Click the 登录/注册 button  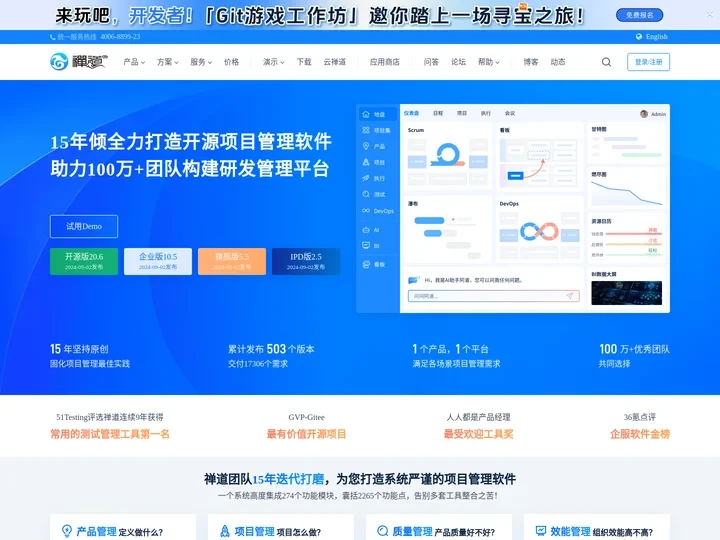click(648, 62)
